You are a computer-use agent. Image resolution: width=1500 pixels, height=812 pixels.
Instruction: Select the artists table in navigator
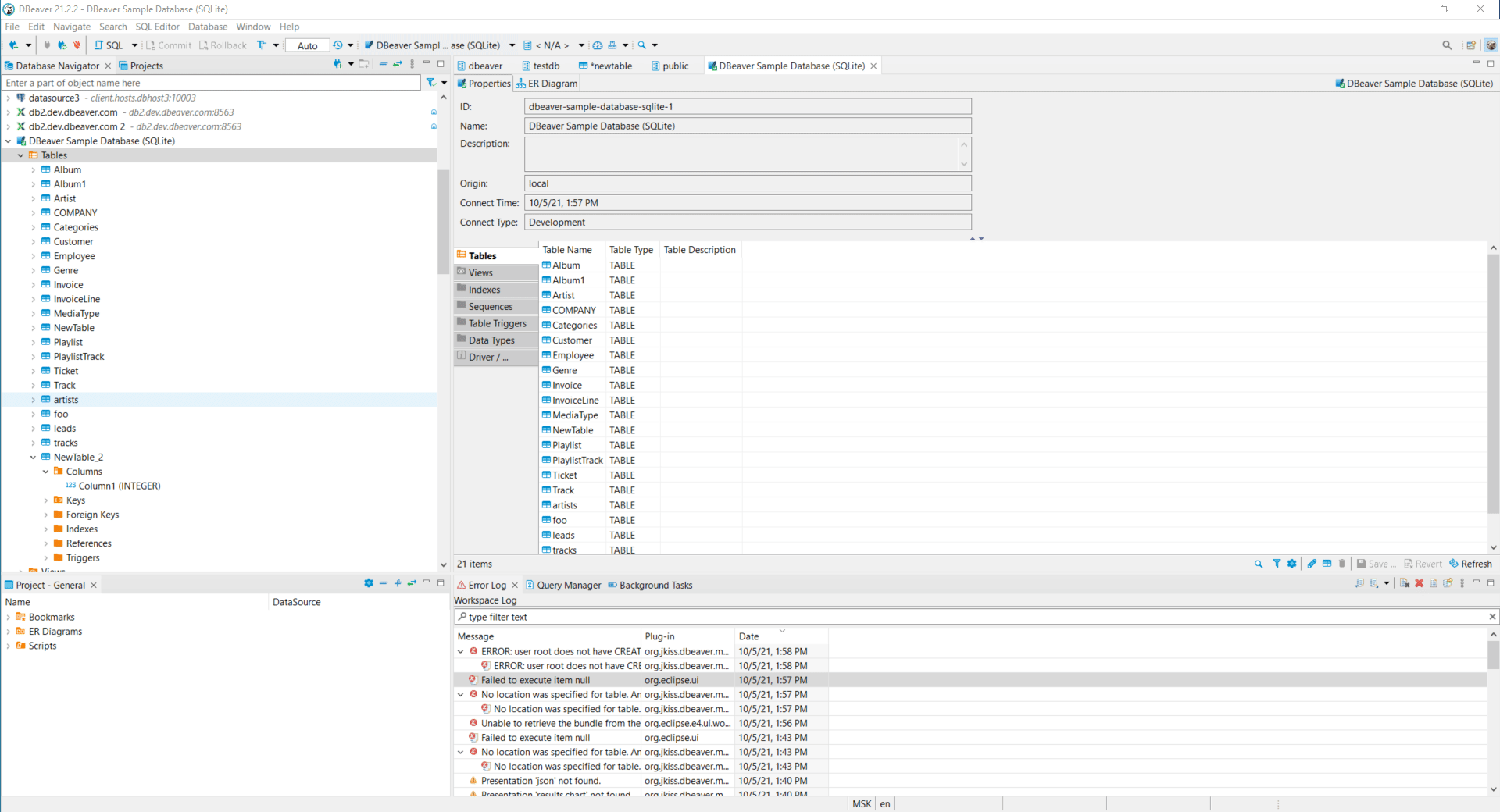(66, 400)
